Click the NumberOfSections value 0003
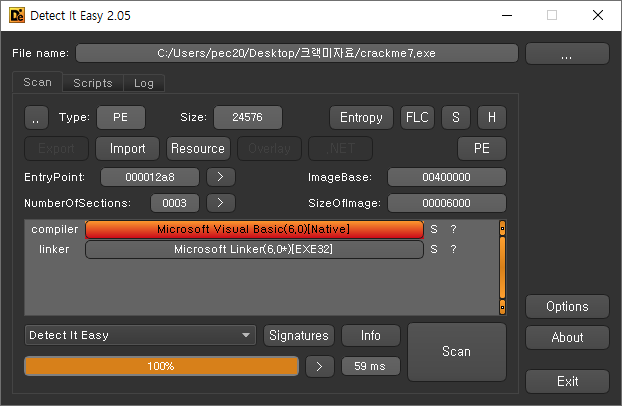Screen dimensions: 622x406 [x=175, y=203]
